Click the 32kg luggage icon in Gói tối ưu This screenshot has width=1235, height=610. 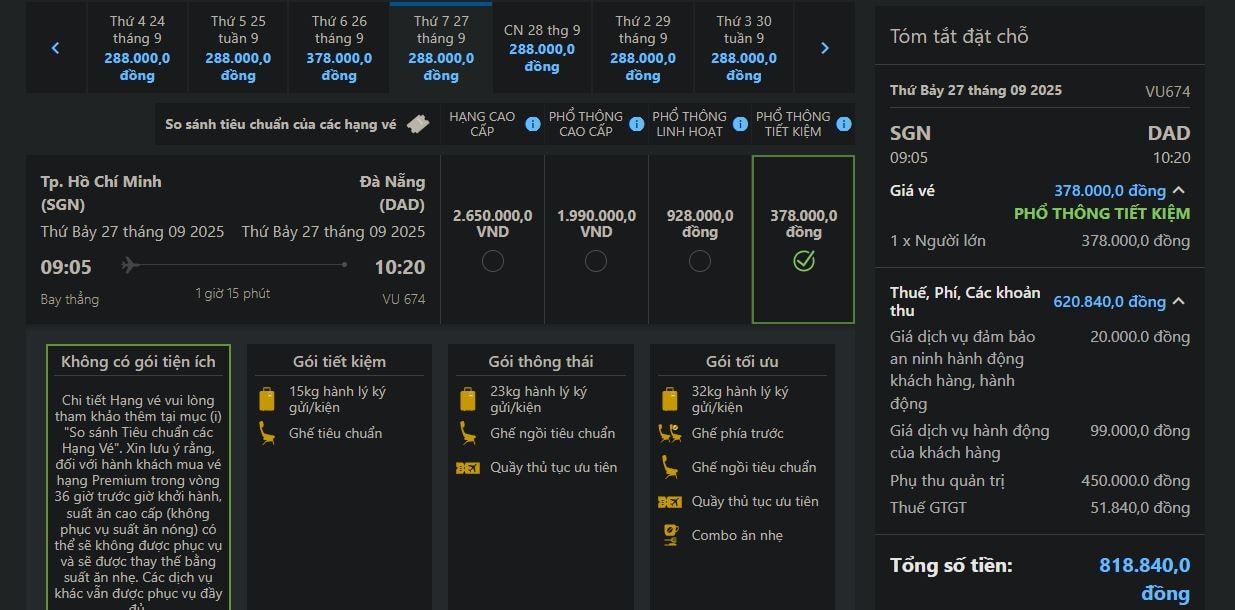(x=669, y=399)
